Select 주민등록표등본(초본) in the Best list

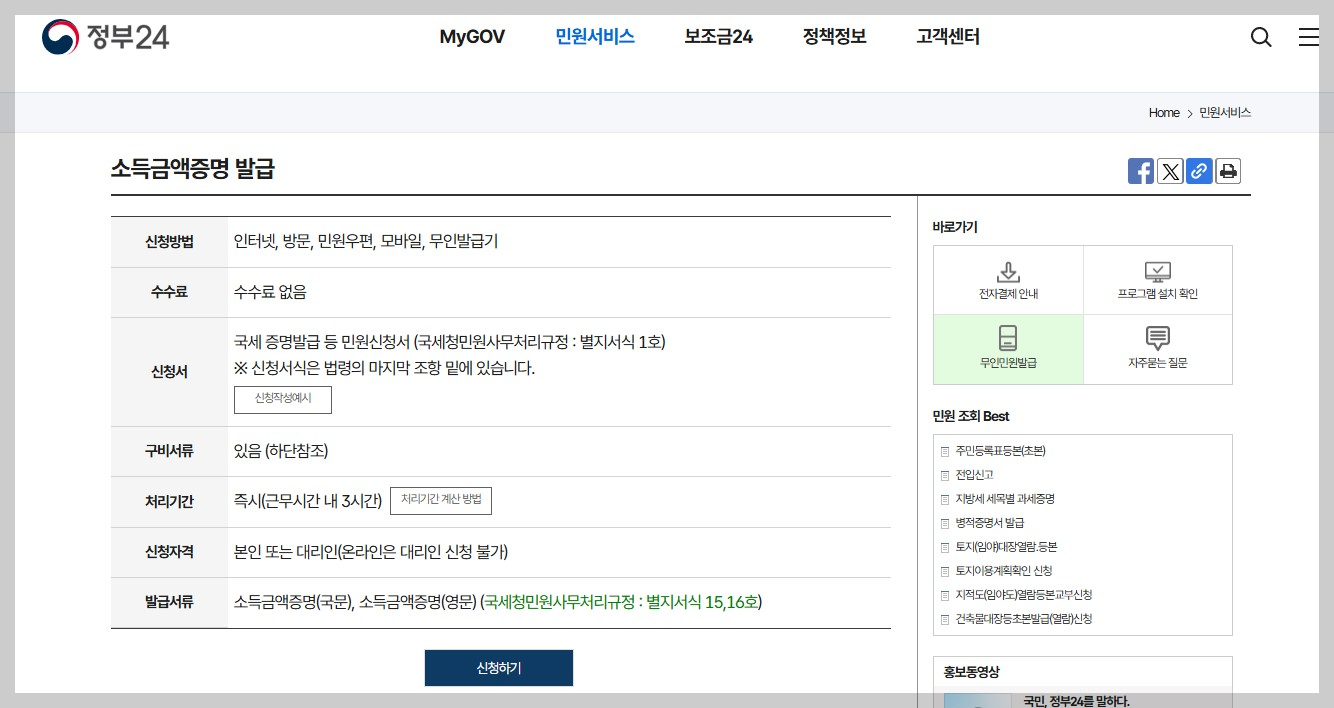pos(1001,450)
